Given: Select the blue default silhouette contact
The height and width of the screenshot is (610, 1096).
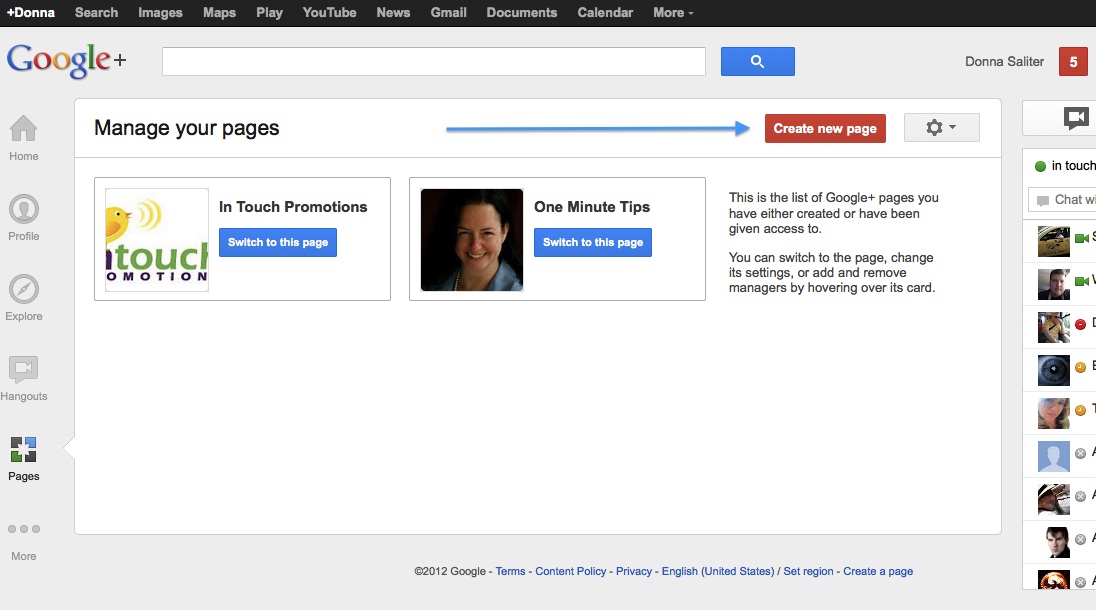Looking at the screenshot, I should [1053, 456].
